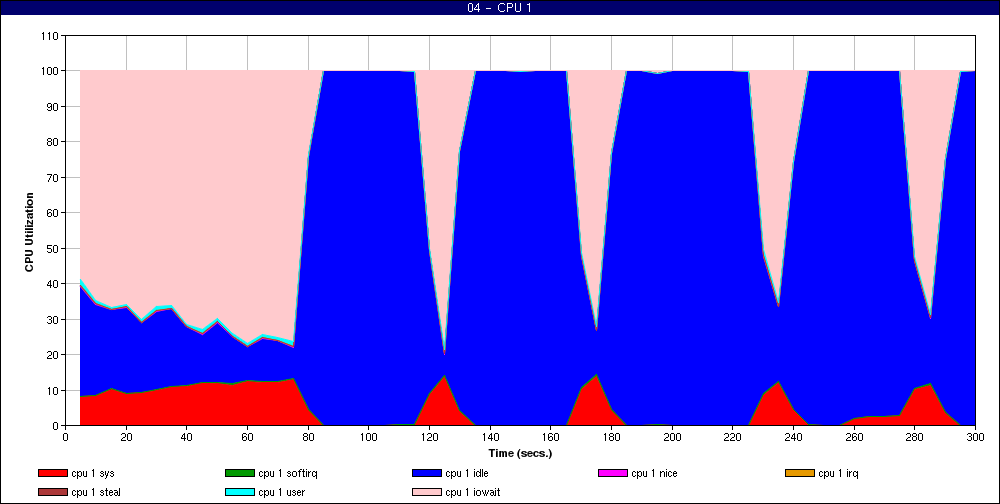The height and width of the screenshot is (504, 1000).
Task: Select the "cpu 1 steal" legend label
Action: (96, 493)
